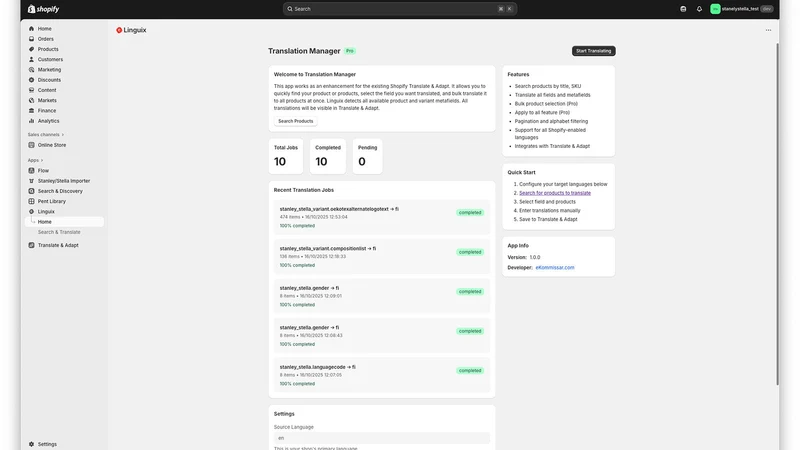This screenshot has width=800, height=450.
Task: Click the Stanley/Stella Importer app icon
Action: (x=31, y=181)
